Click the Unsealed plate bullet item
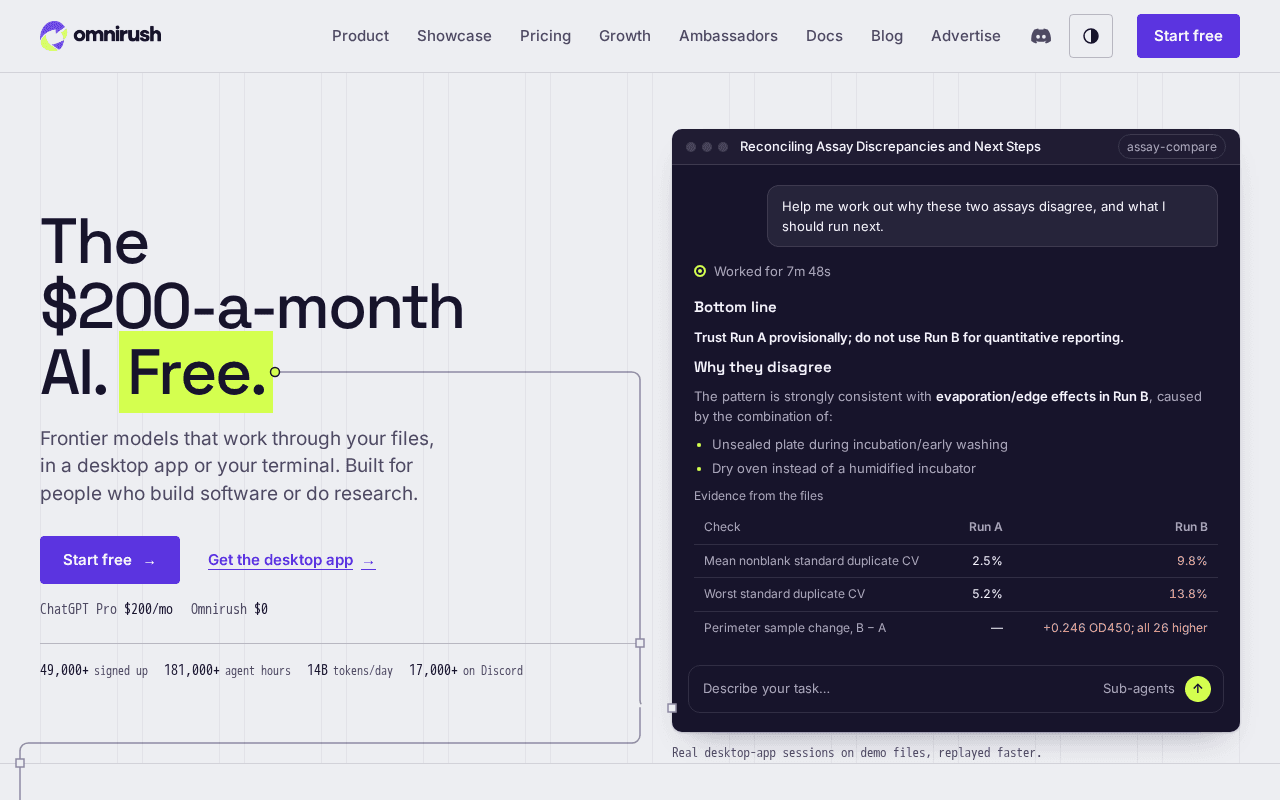 point(860,444)
